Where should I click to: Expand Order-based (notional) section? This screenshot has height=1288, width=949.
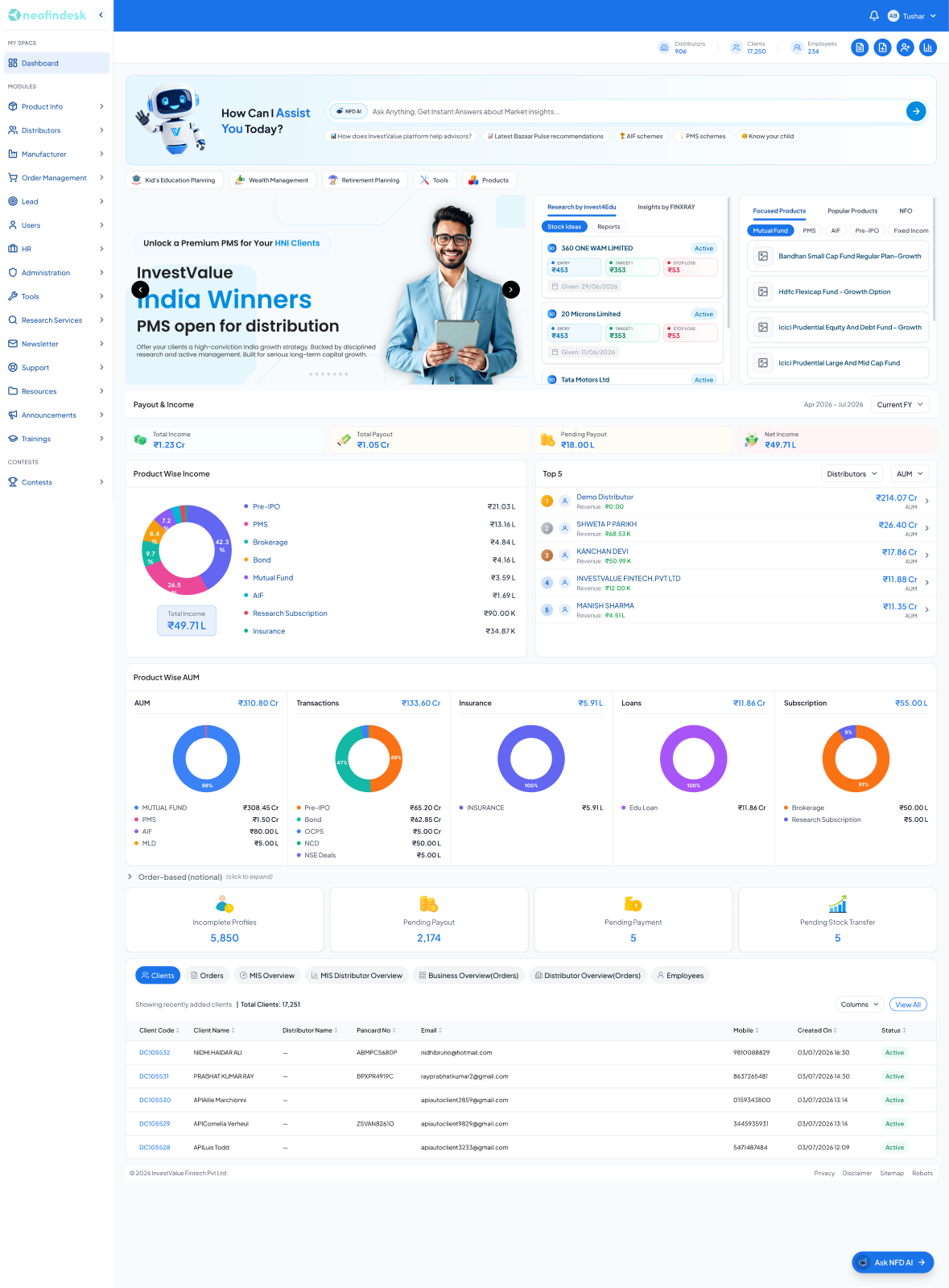200,877
